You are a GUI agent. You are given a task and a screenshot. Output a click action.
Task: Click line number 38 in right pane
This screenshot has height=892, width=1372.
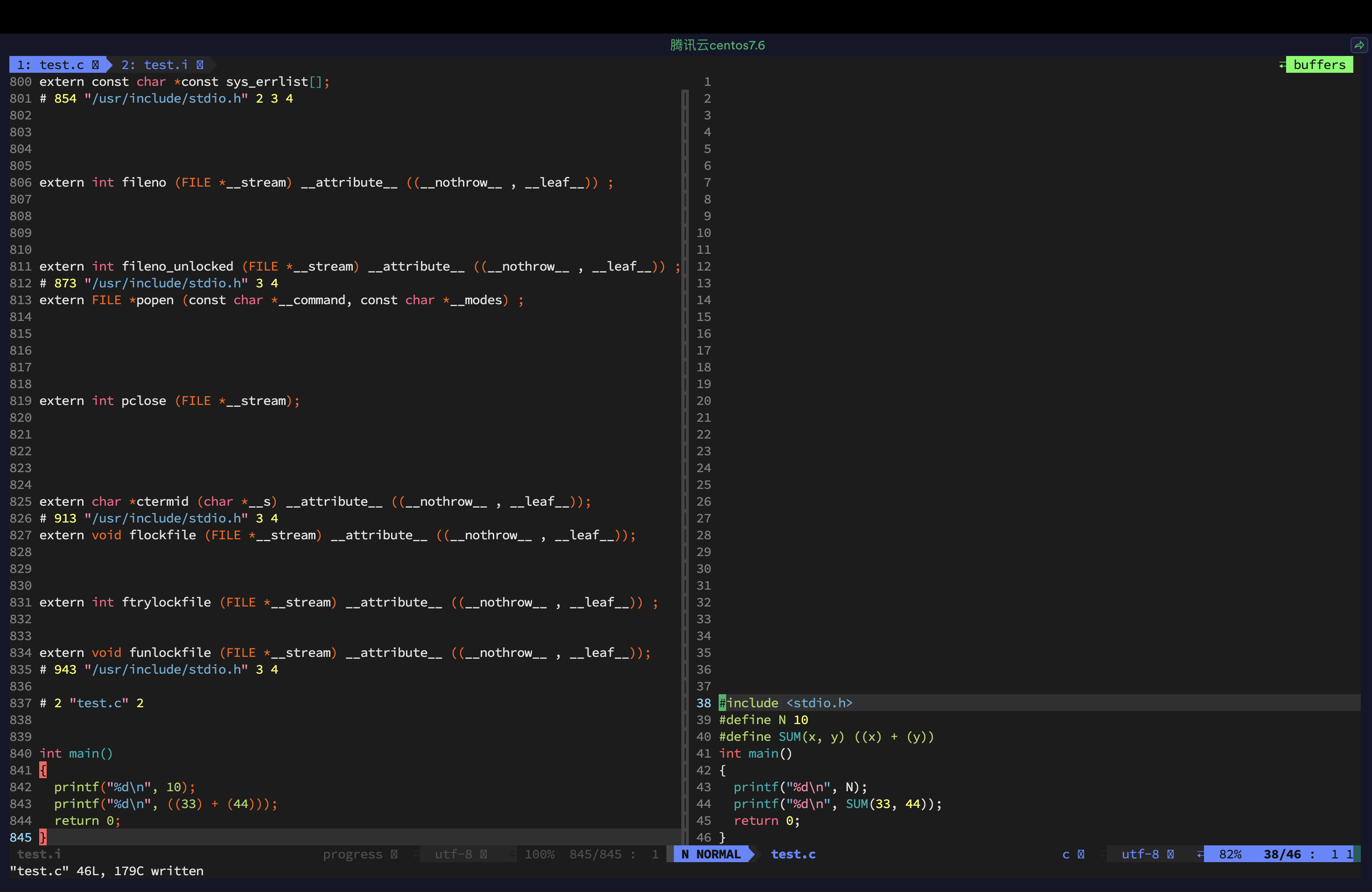[703, 703]
